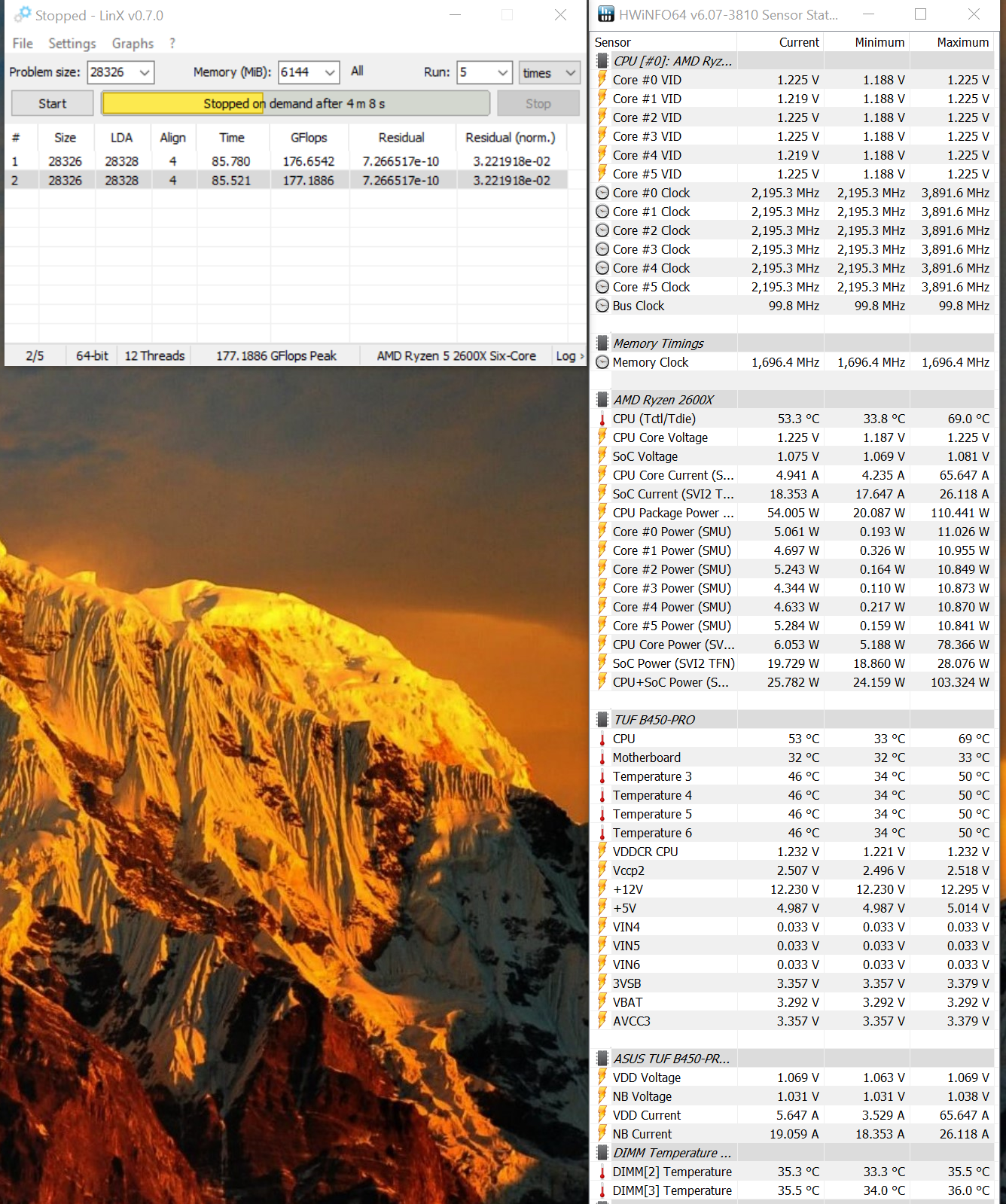The height and width of the screenshot is (1204, 1006).
Task: Open the ? help menu in LinX
Action: (x=172, y=44)
